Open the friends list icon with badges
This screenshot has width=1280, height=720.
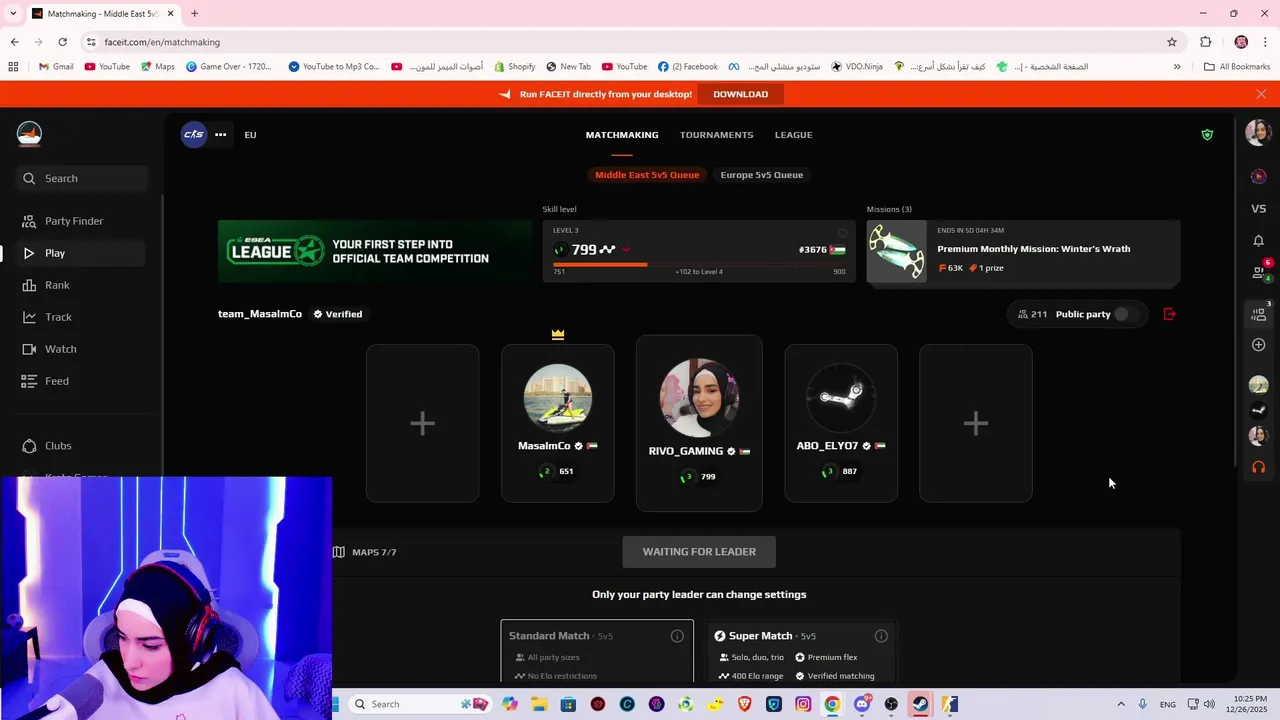click(1260, 272)
